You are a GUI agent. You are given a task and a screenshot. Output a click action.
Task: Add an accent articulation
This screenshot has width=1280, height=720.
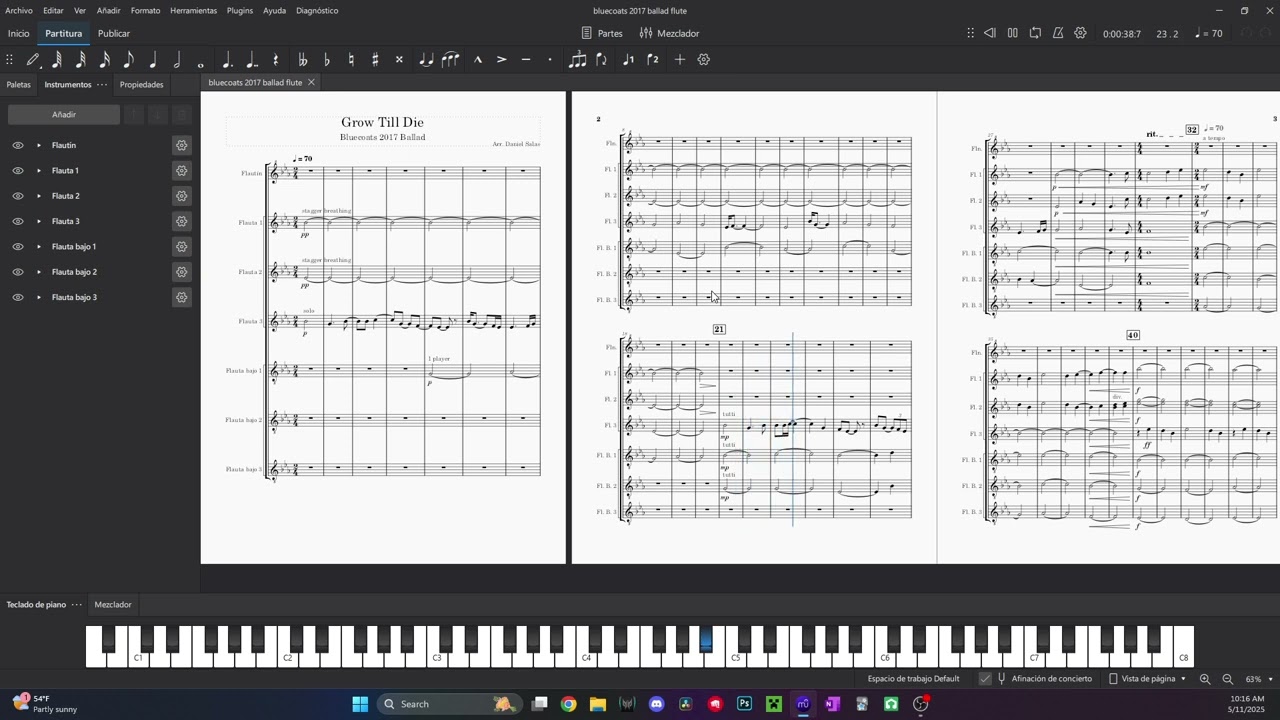tap(502, 60)
